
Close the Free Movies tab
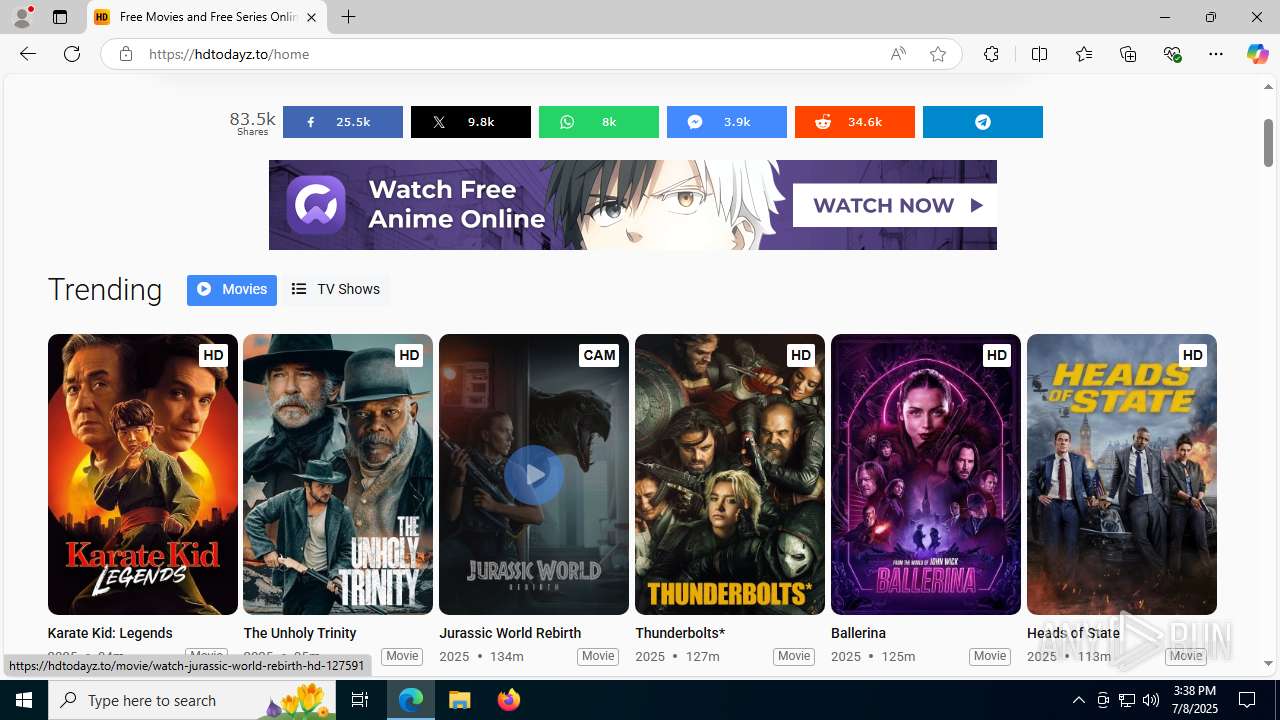coord(311,17)
